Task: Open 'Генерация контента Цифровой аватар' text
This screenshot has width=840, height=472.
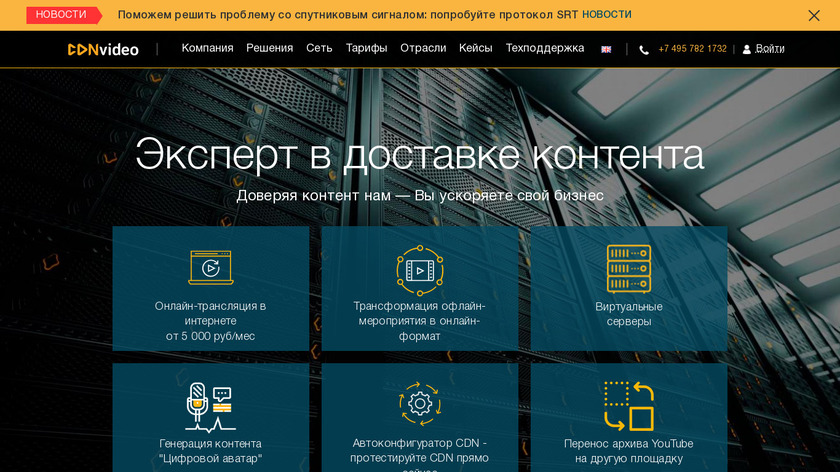Action: coord(210,451)
